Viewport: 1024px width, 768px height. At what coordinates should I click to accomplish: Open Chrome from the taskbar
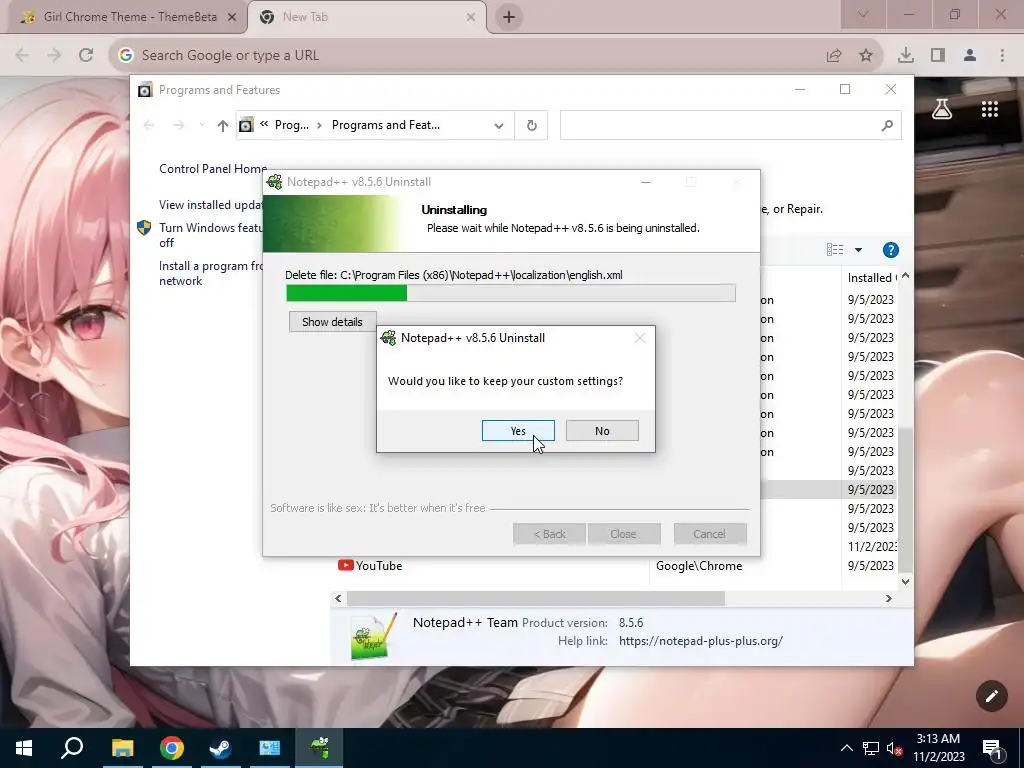pos(172,748)
